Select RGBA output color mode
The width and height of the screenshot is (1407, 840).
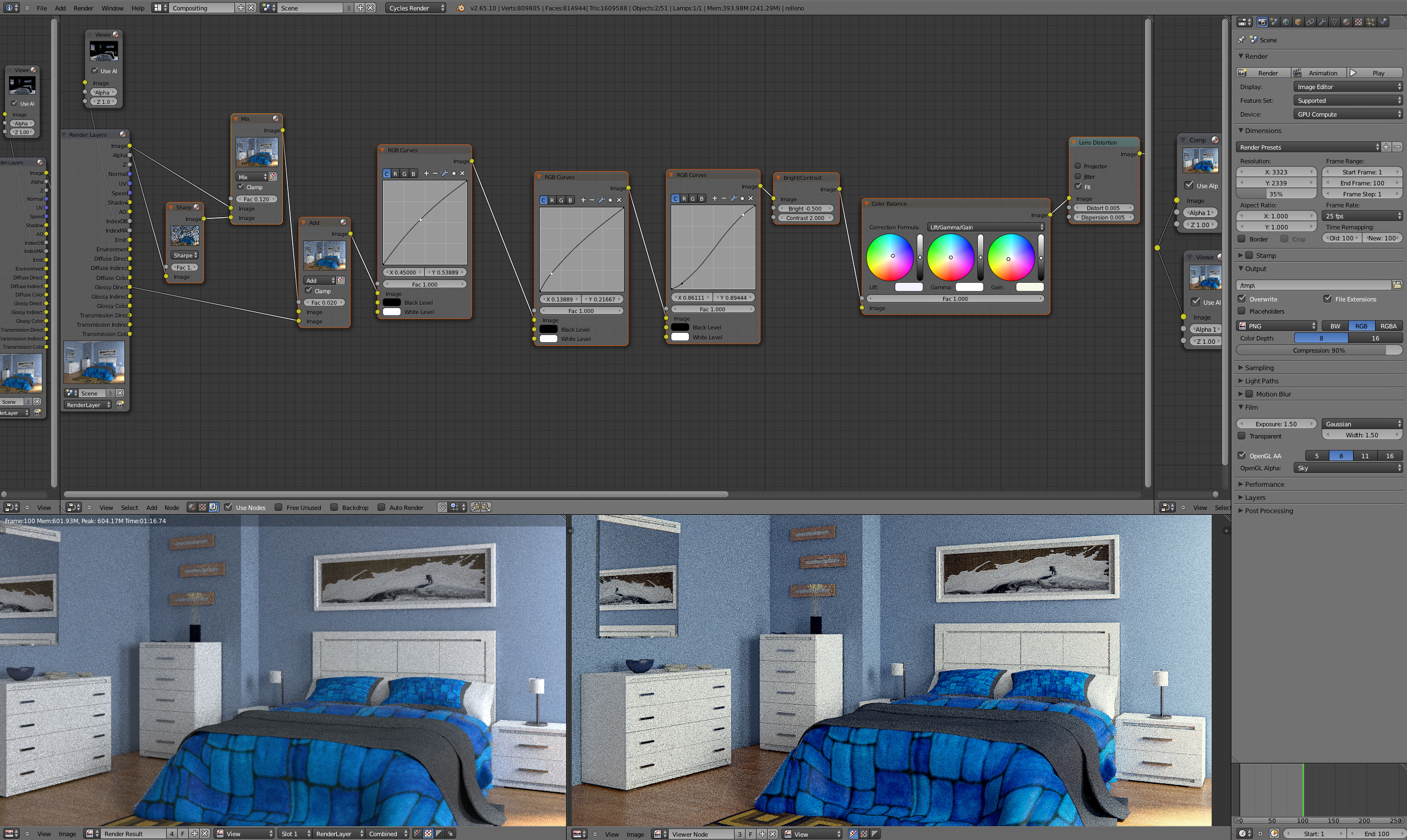(x=1388, y=326)
